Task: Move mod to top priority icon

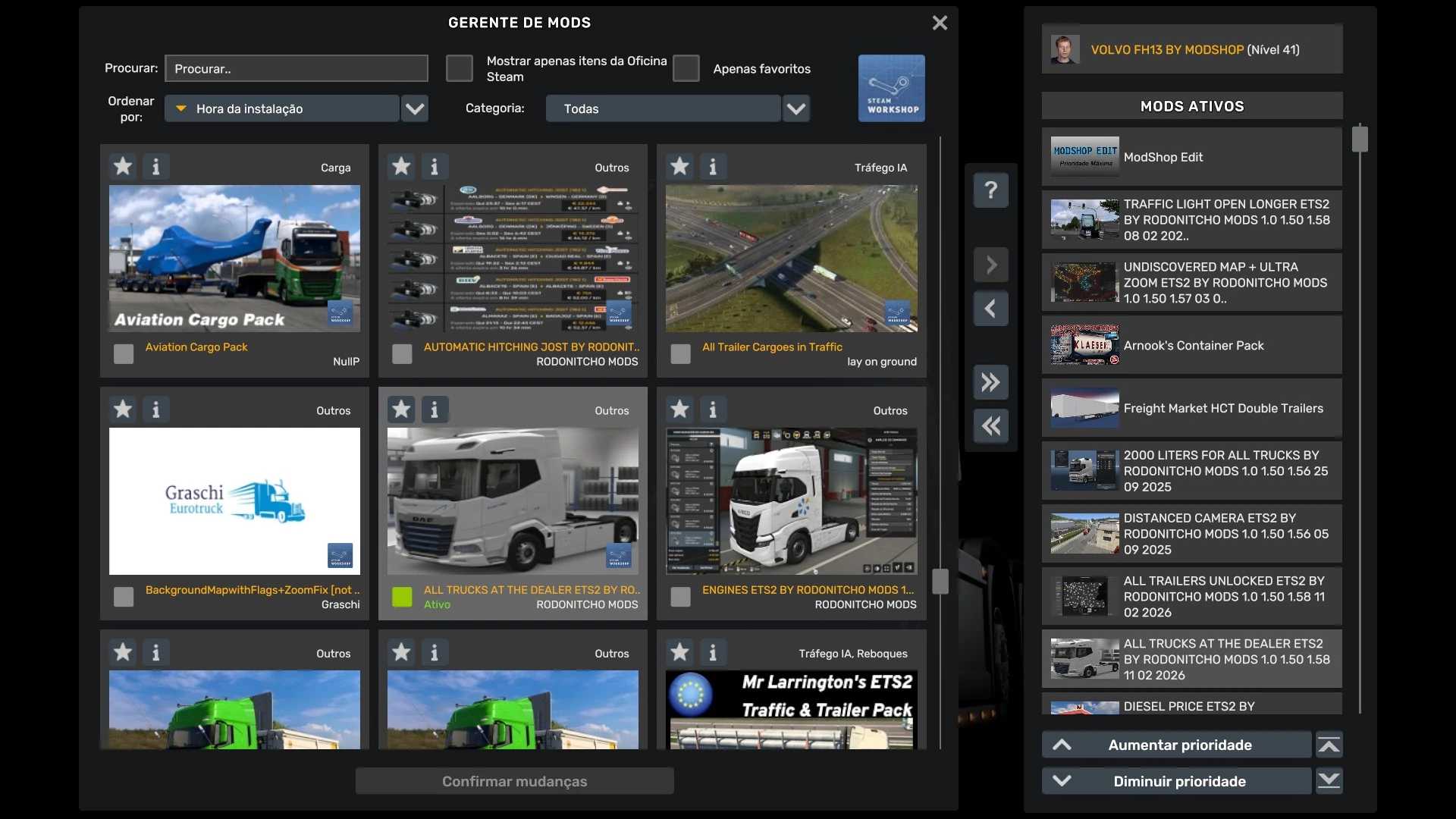Action: pos(1329,745)
